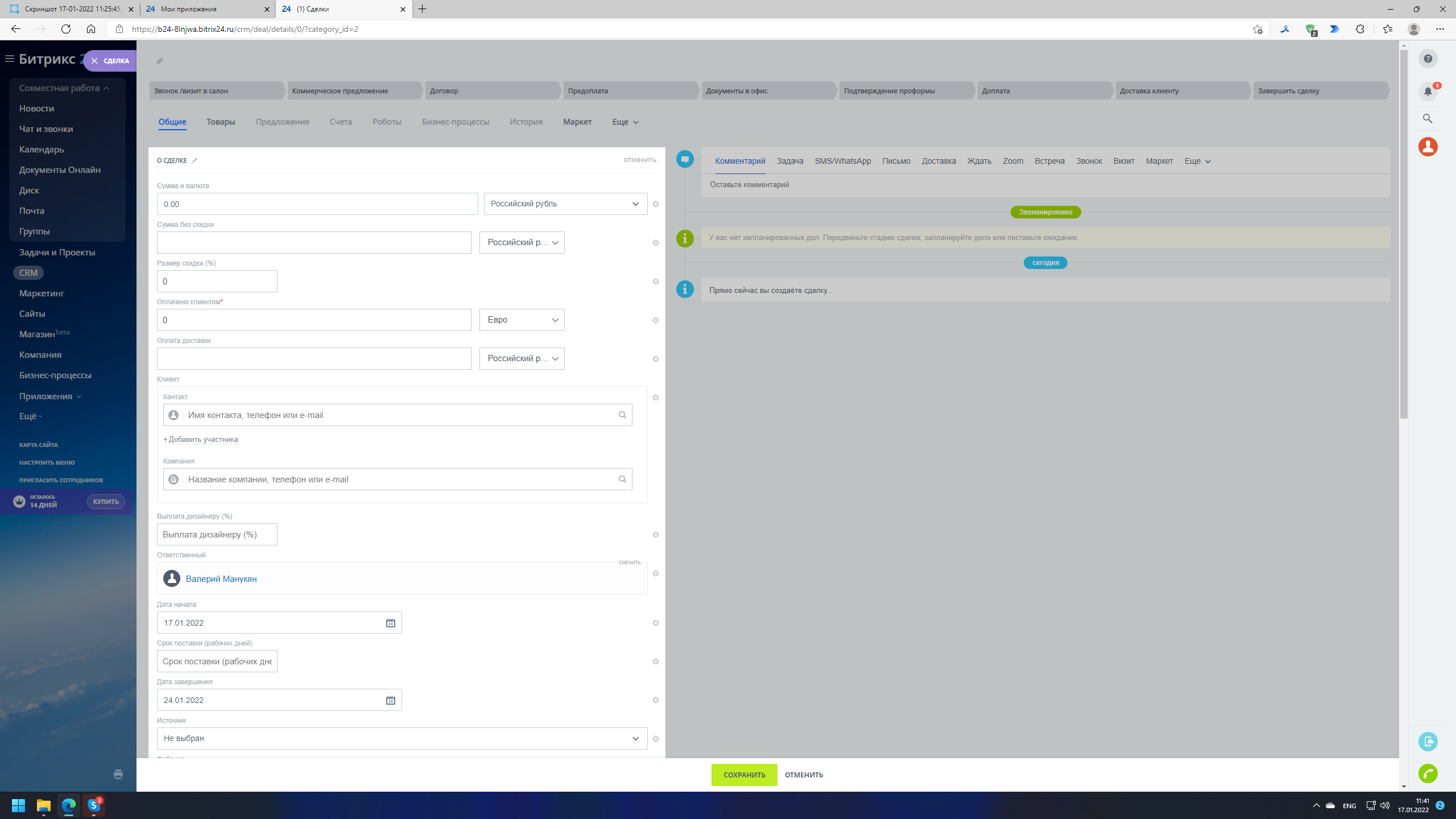Open calendar picker for Дата начала

(391, 623)
